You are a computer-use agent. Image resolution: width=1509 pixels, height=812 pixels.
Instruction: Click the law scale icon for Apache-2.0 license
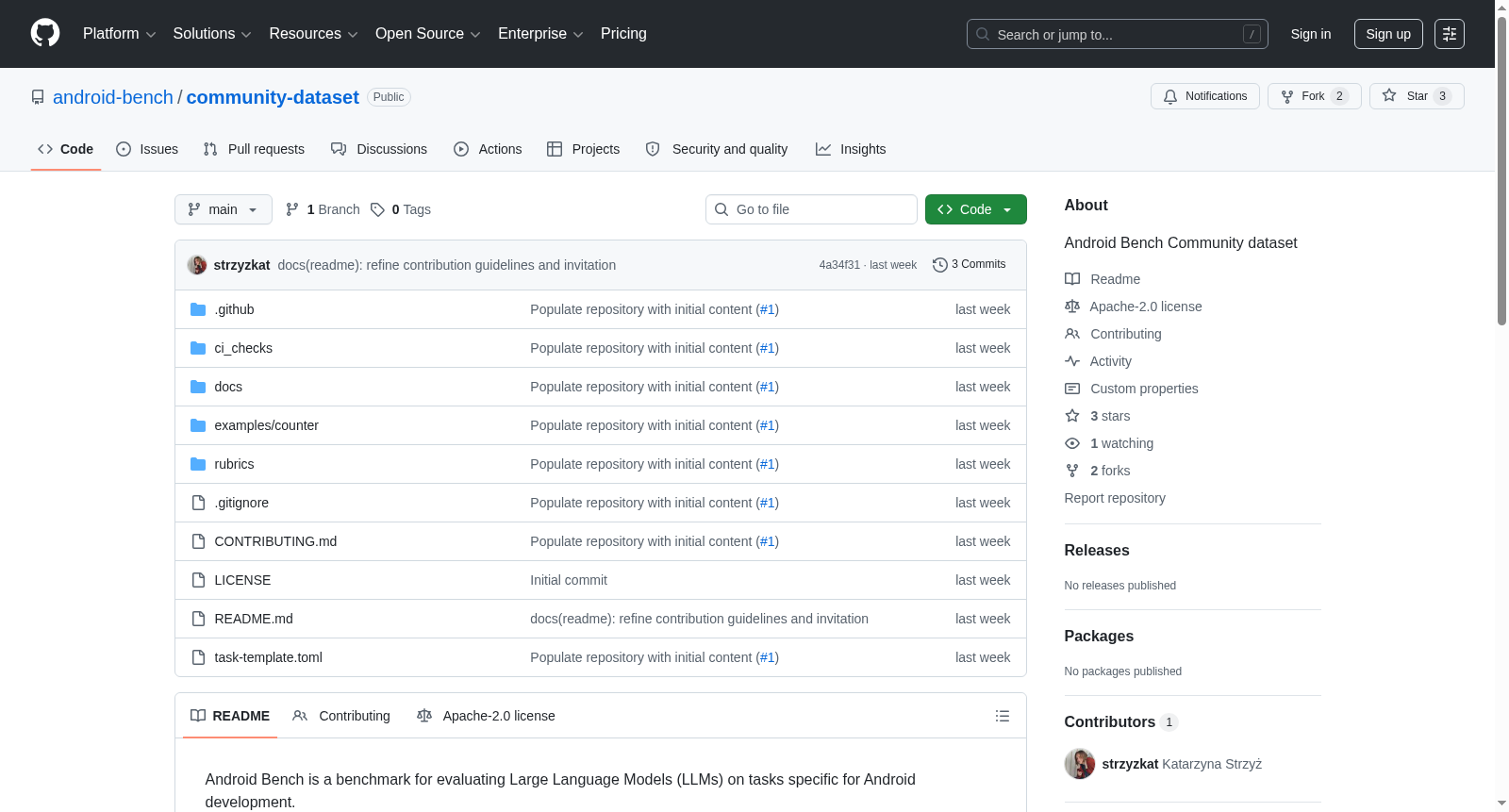point(1072,307)
